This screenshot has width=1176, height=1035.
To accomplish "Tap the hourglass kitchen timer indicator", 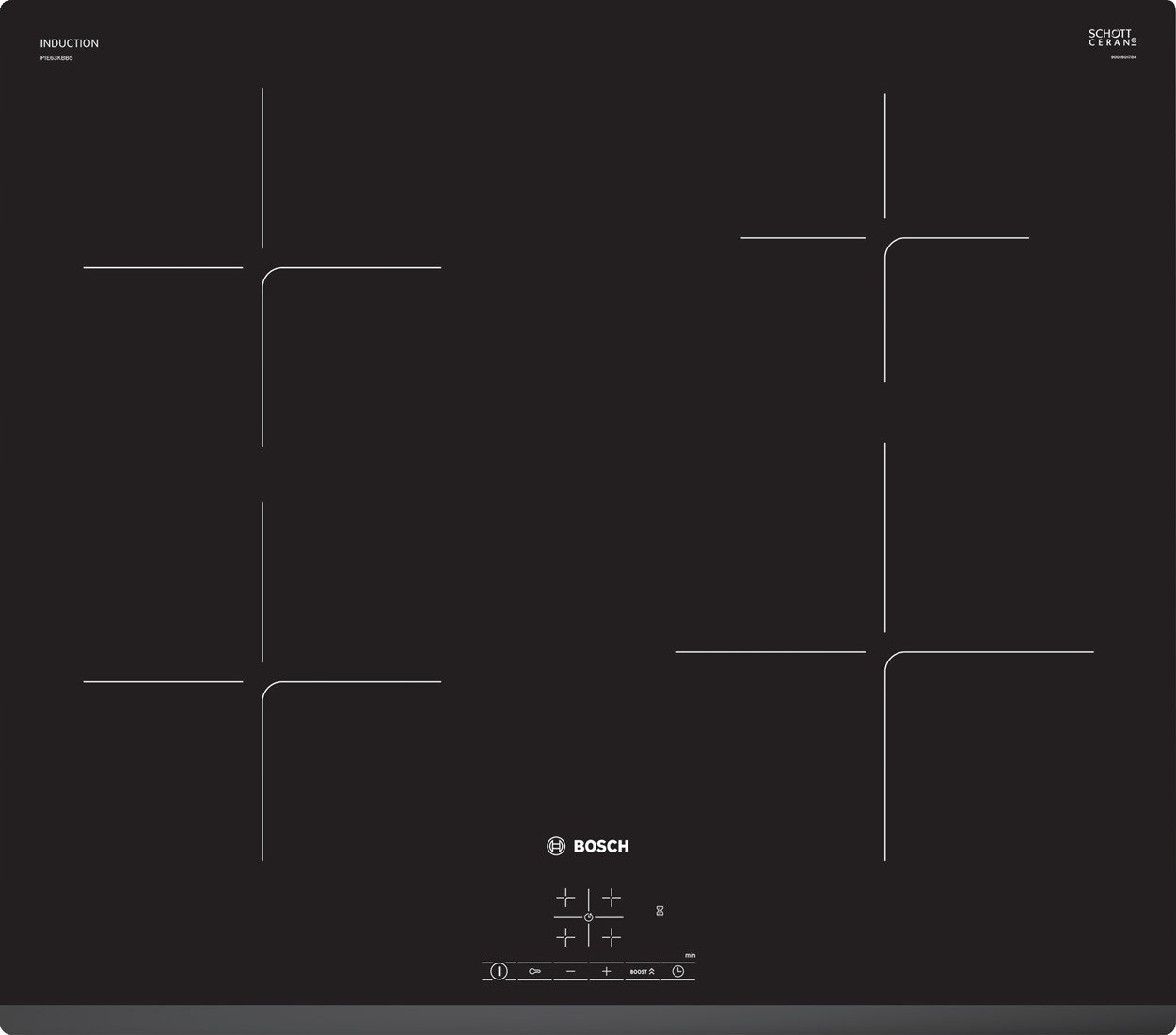I will coord(660,910).
